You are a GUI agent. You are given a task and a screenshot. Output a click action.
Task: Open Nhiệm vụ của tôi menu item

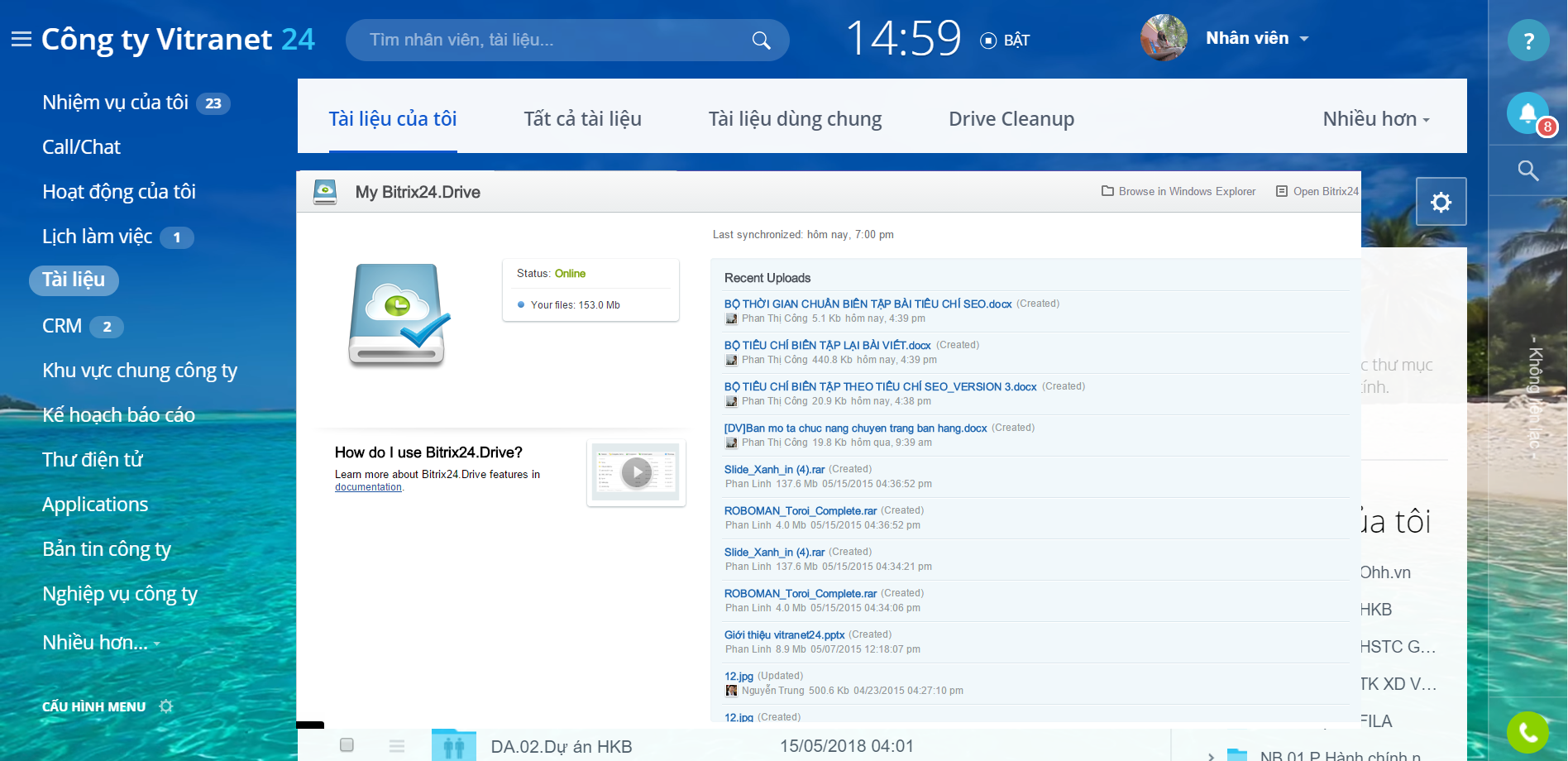(x=116, y=103)
